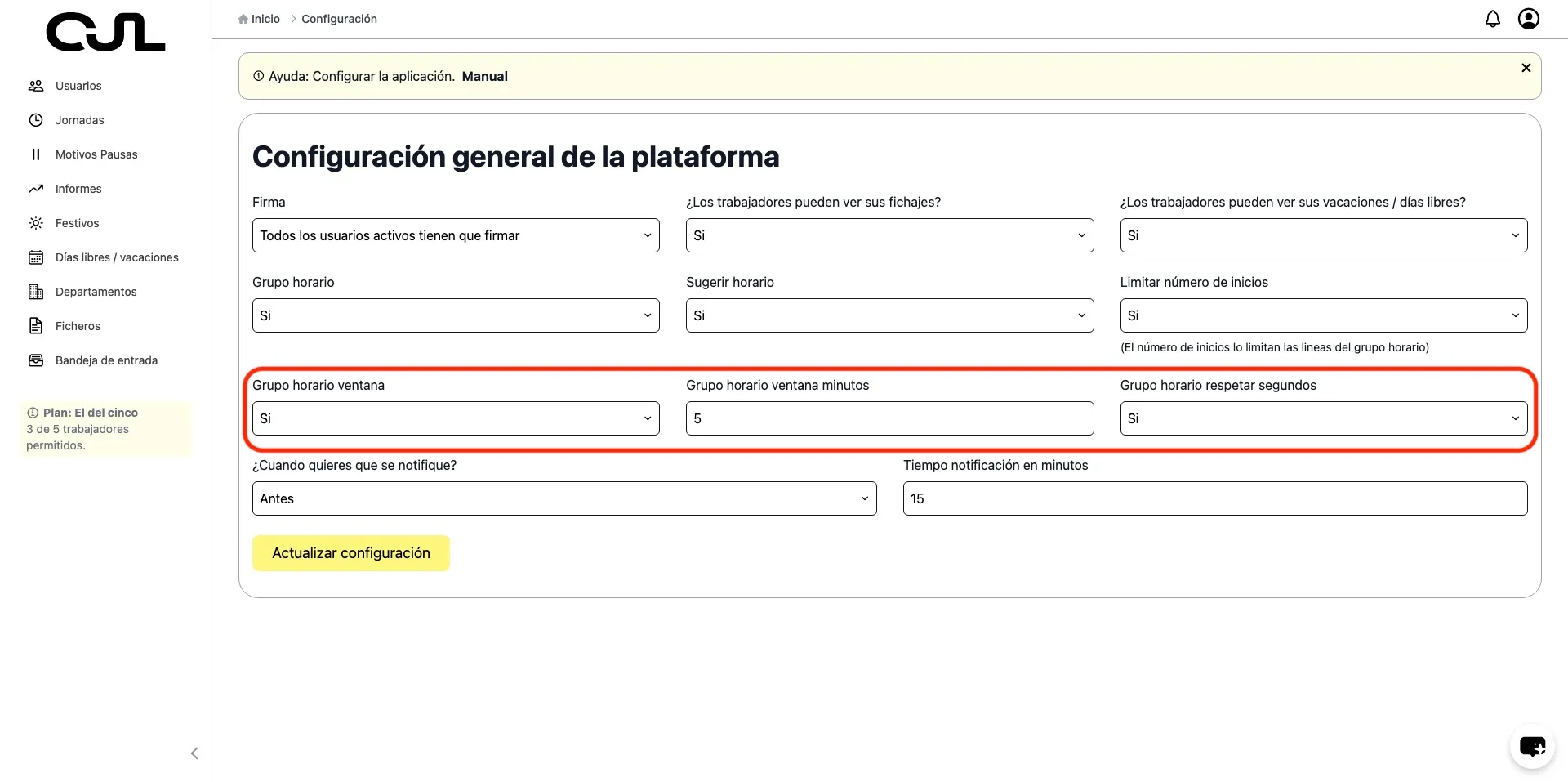Open Ficheros section
Screen dimensions: 1568x782
tap(78, 326)
